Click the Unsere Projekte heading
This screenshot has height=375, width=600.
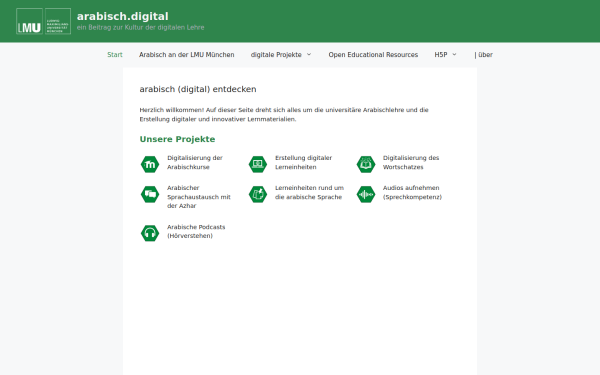(177, 139)
